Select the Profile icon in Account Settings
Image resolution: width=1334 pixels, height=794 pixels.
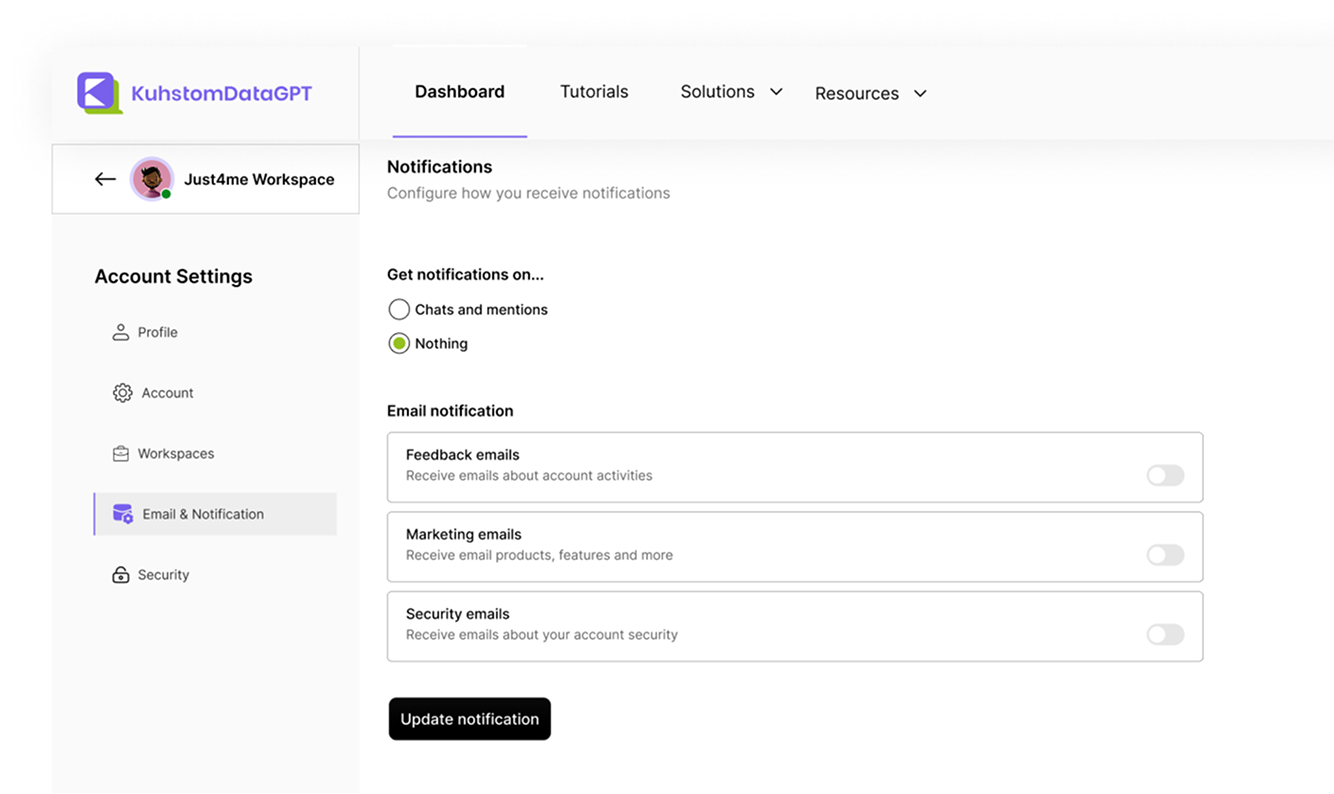[x=120, y=331]
